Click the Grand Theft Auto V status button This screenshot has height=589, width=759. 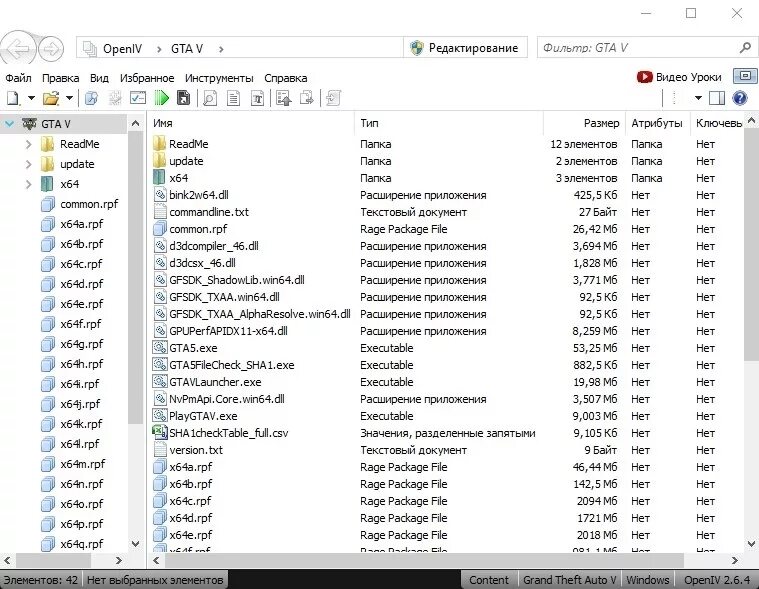tap(569, 580)
